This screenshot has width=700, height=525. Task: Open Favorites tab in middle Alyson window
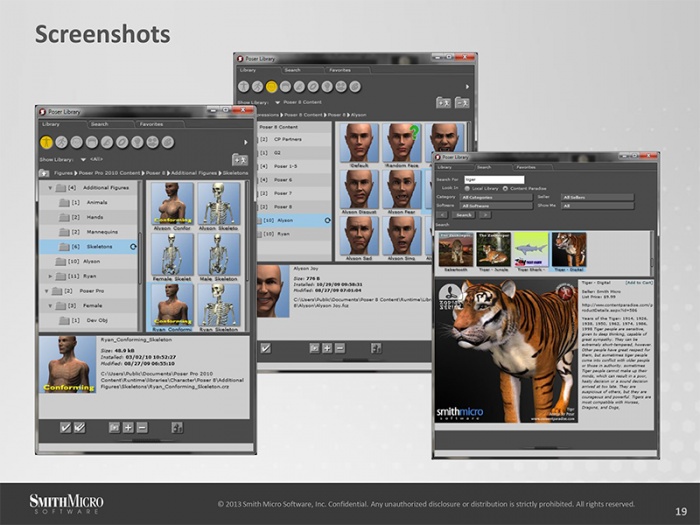(346, 70)
